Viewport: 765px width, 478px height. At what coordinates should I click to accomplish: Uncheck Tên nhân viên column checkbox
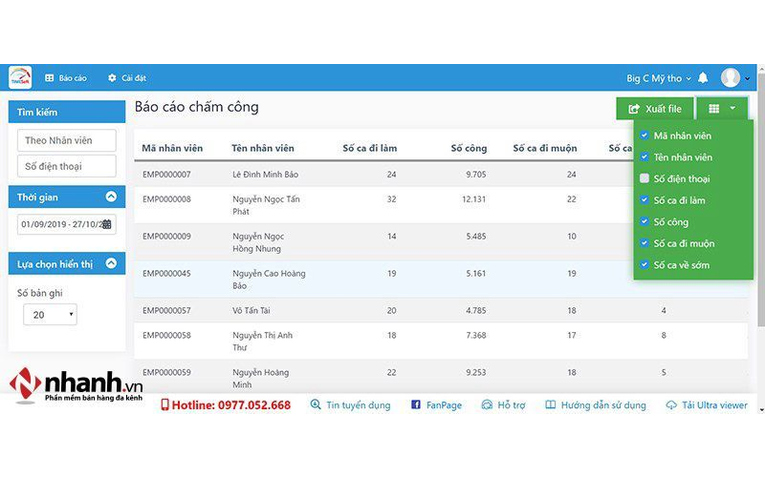pos(644,157)
